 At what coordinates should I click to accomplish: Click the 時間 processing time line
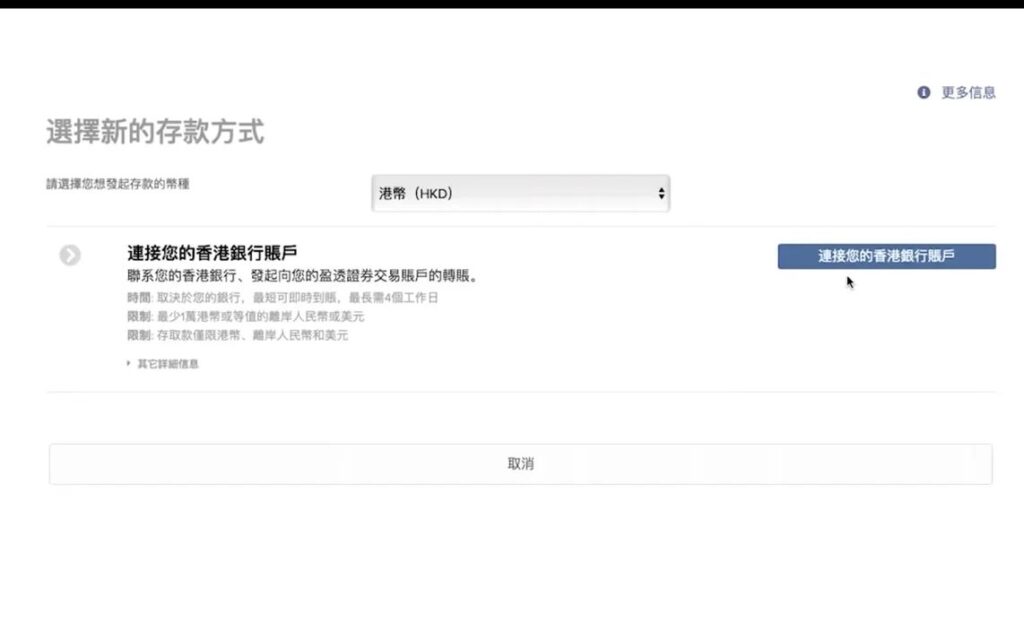[x=282, y=298]
